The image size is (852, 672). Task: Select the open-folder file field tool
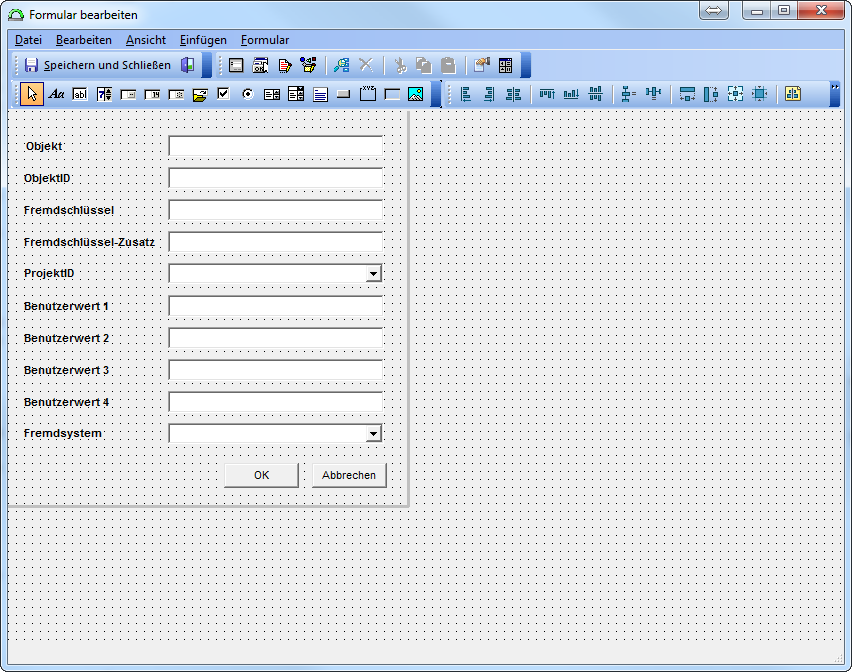200,94
